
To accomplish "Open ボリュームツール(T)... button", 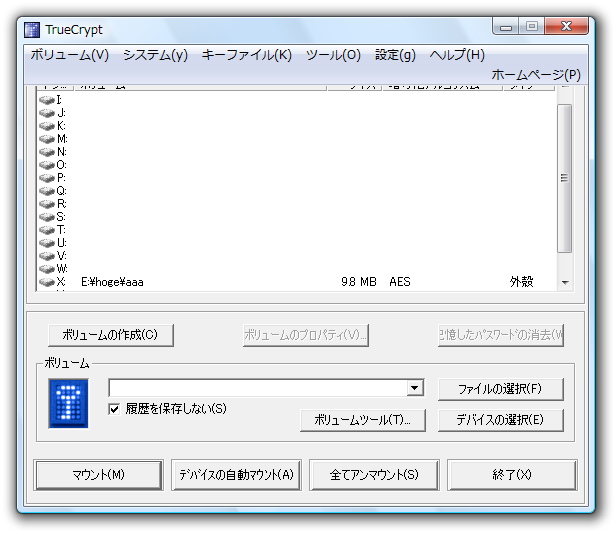I will (363, 420).
